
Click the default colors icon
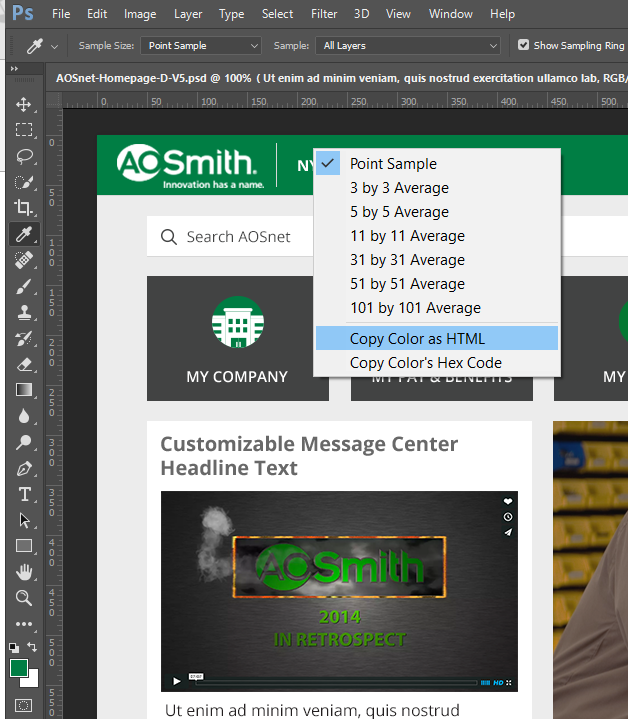pyautogui.click(x=14, y=647)
